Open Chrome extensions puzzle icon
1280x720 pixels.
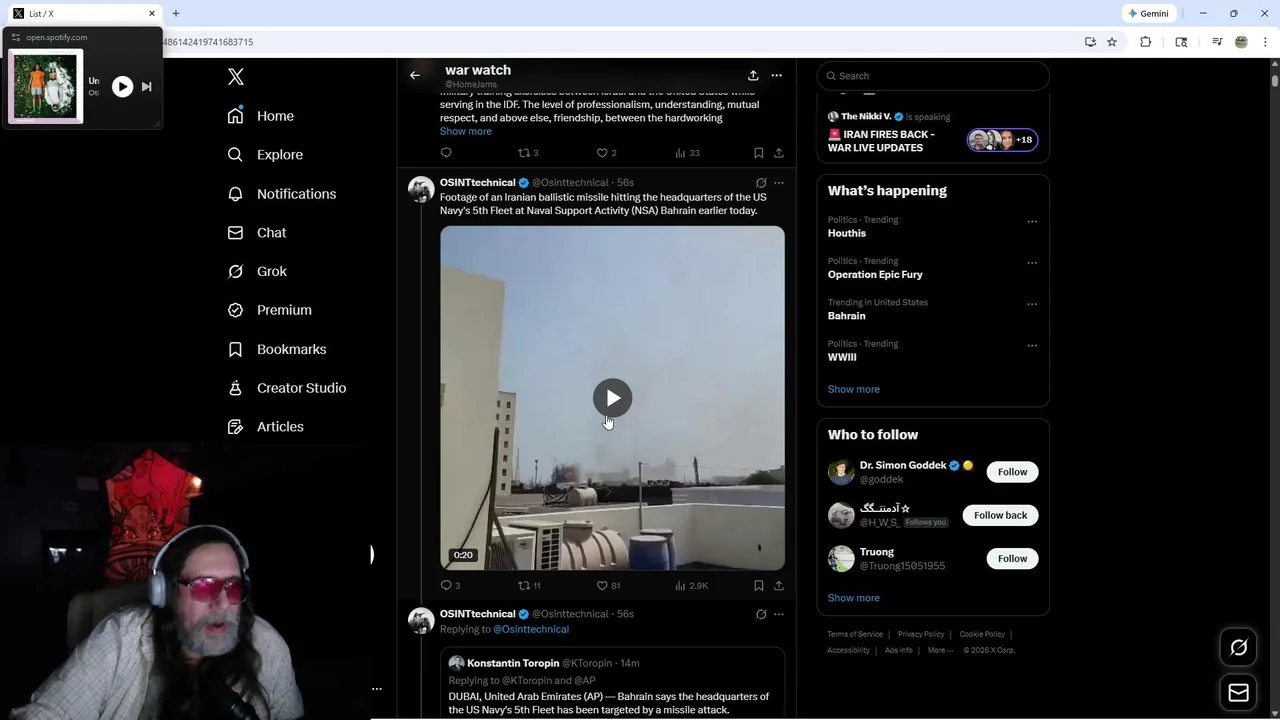(x=1146, y=42)
